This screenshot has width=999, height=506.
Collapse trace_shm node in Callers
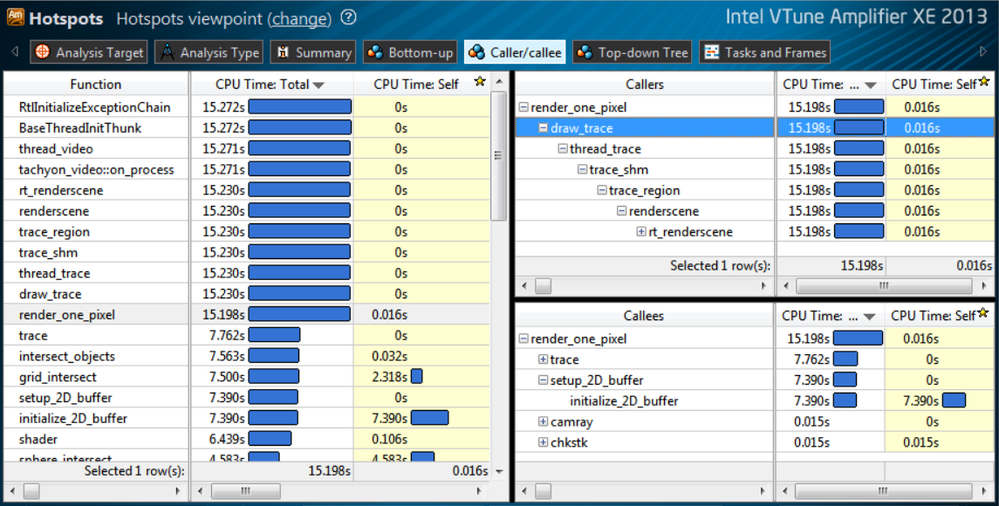[582, 170]
